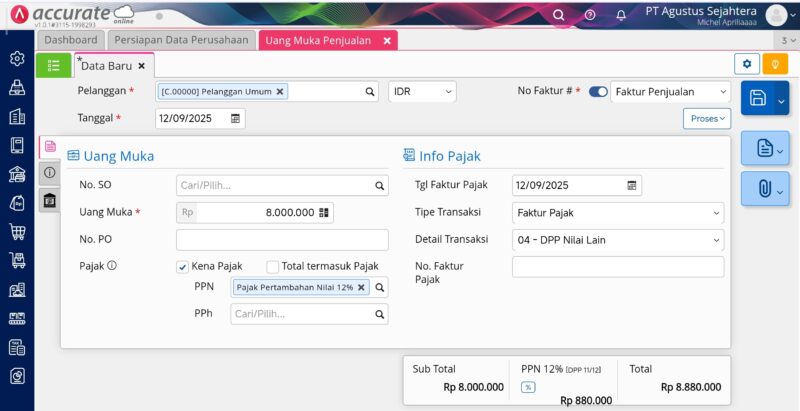Switch to the Dashboard tab
This screenshot has height=411, width=800.
pyautogui.click(x=70, y=40)
